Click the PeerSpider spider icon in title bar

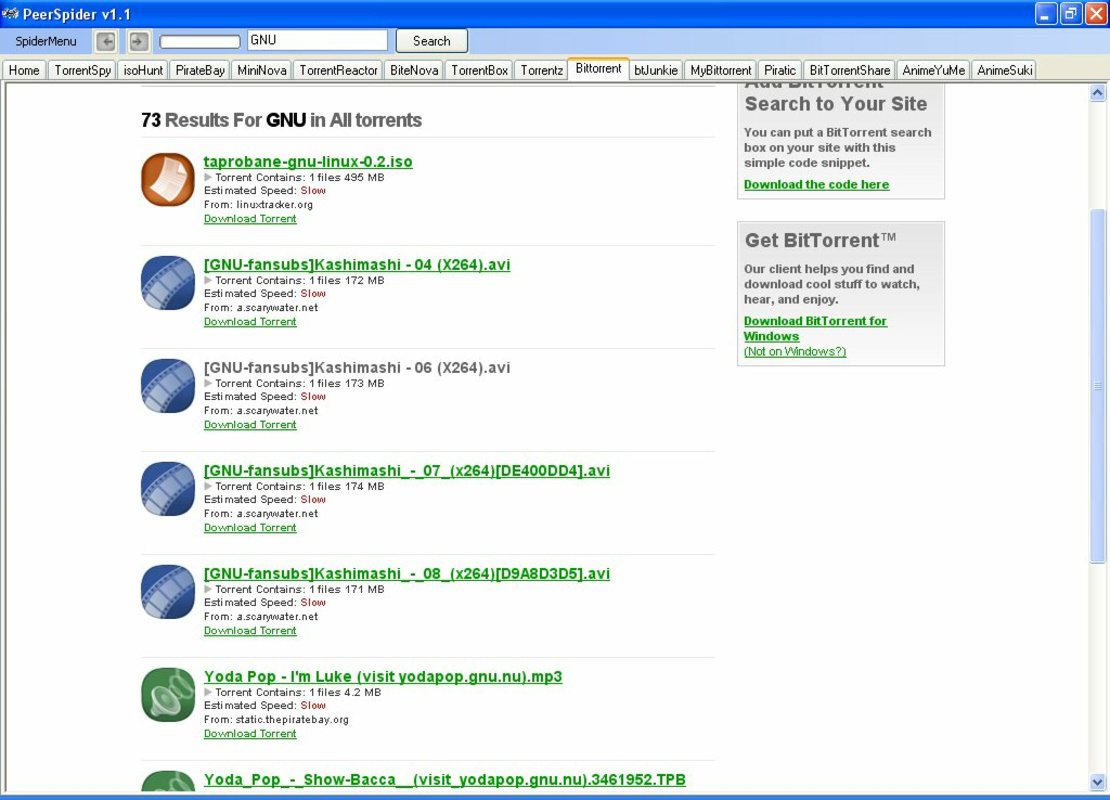coord(10,13)
